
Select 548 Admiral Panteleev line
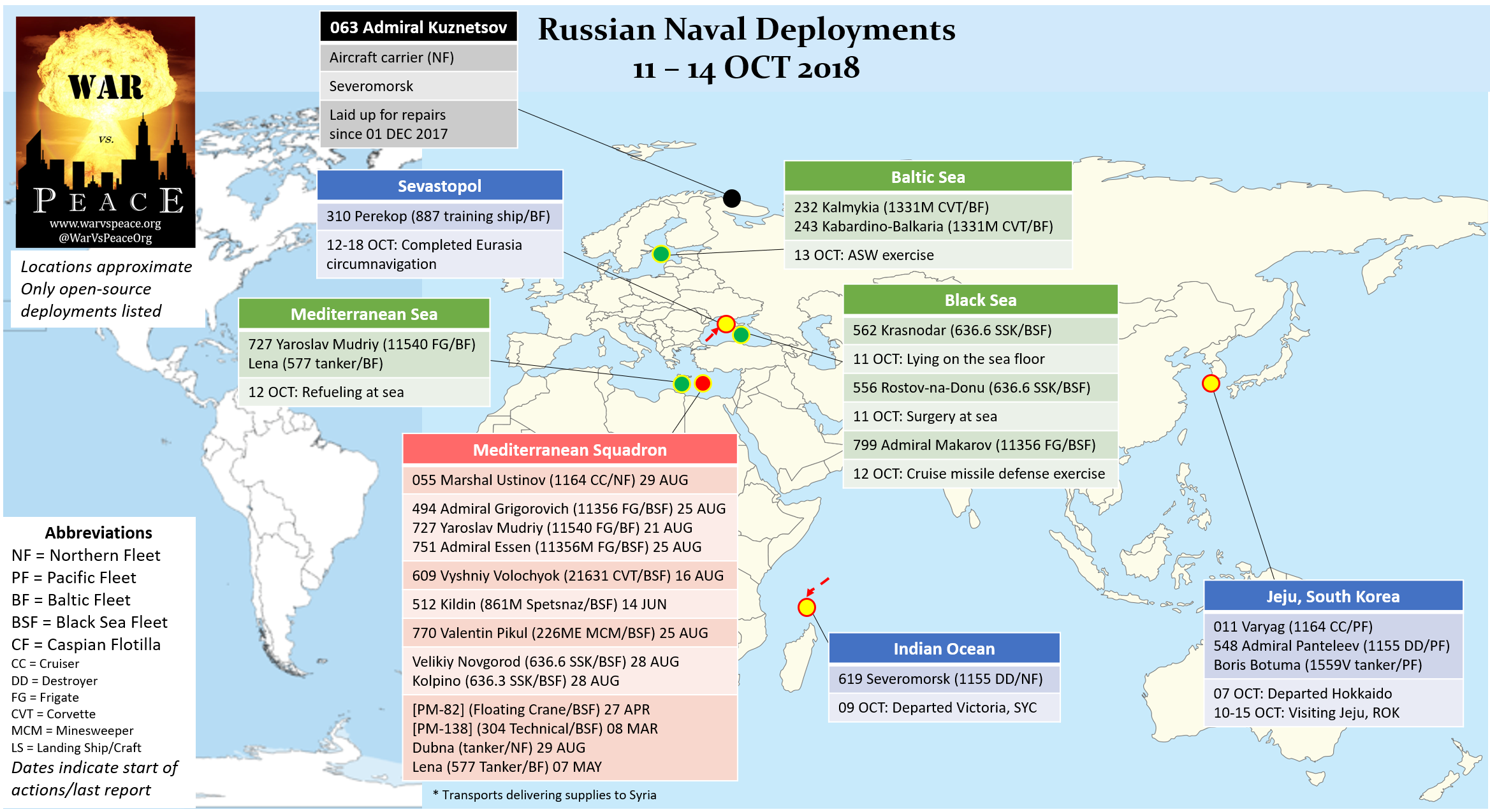click(x=1331, y=646)
